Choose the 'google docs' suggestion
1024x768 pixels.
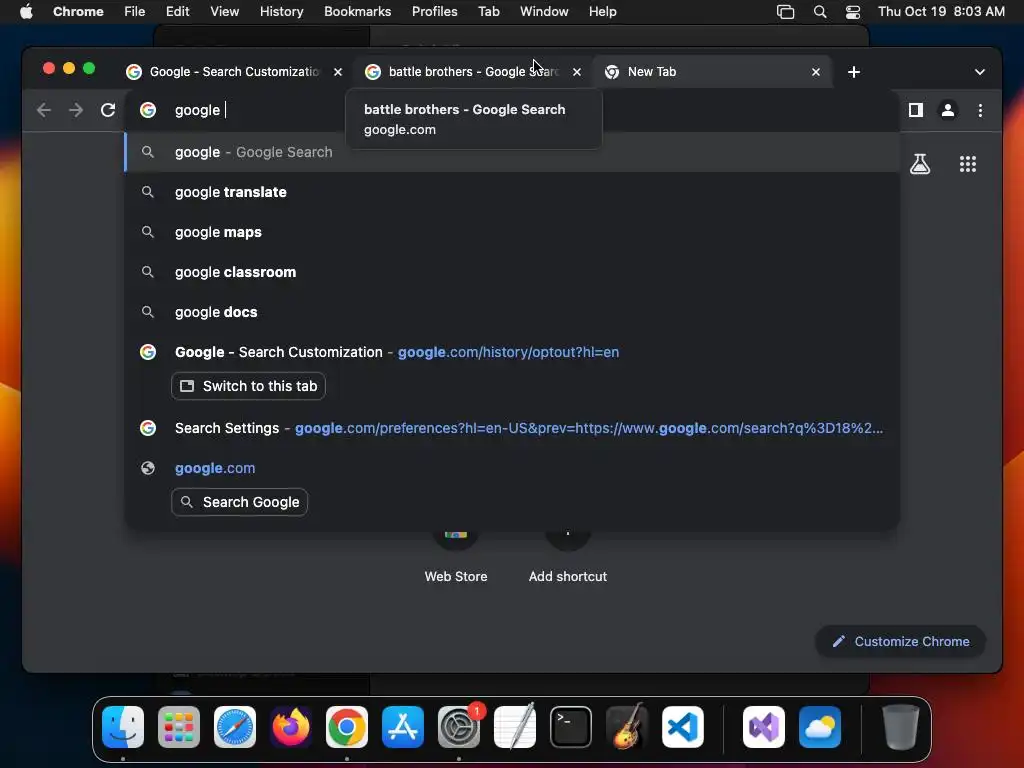pos(512,312)
